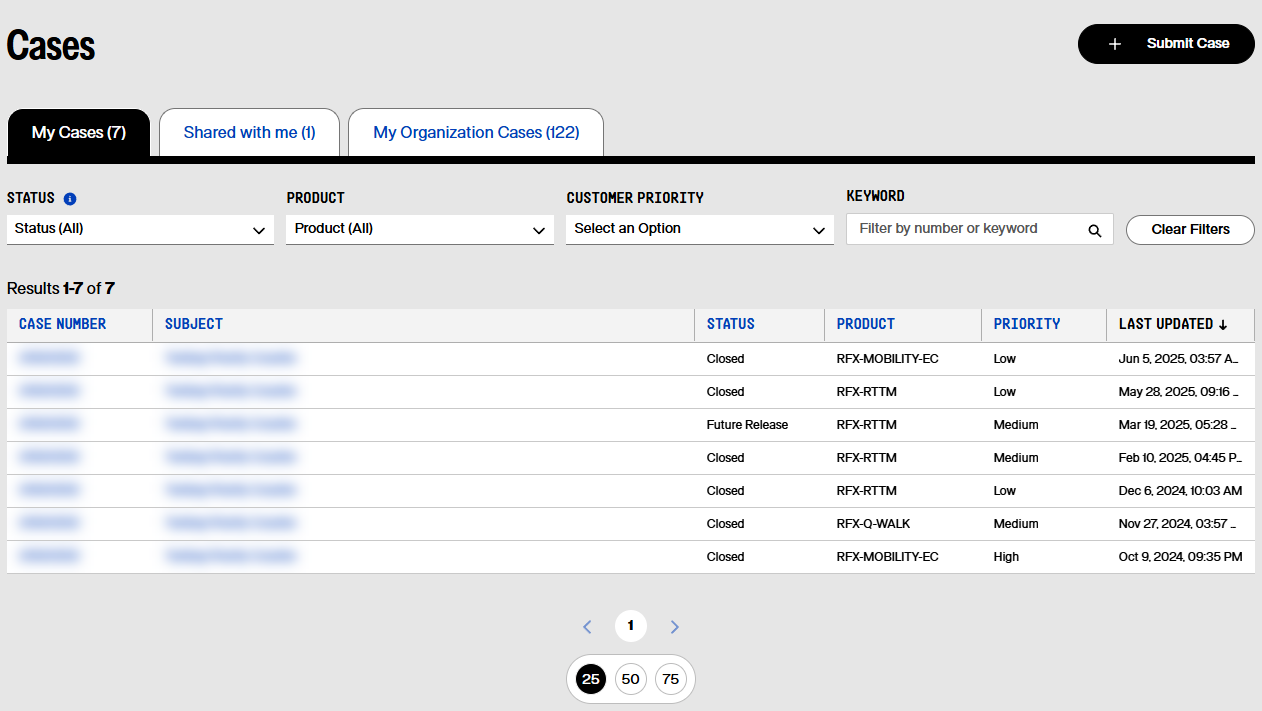1262x711 pixels.
Task: Open the case number link in the RFX-Q-WALK row
Action: [49, 524]
